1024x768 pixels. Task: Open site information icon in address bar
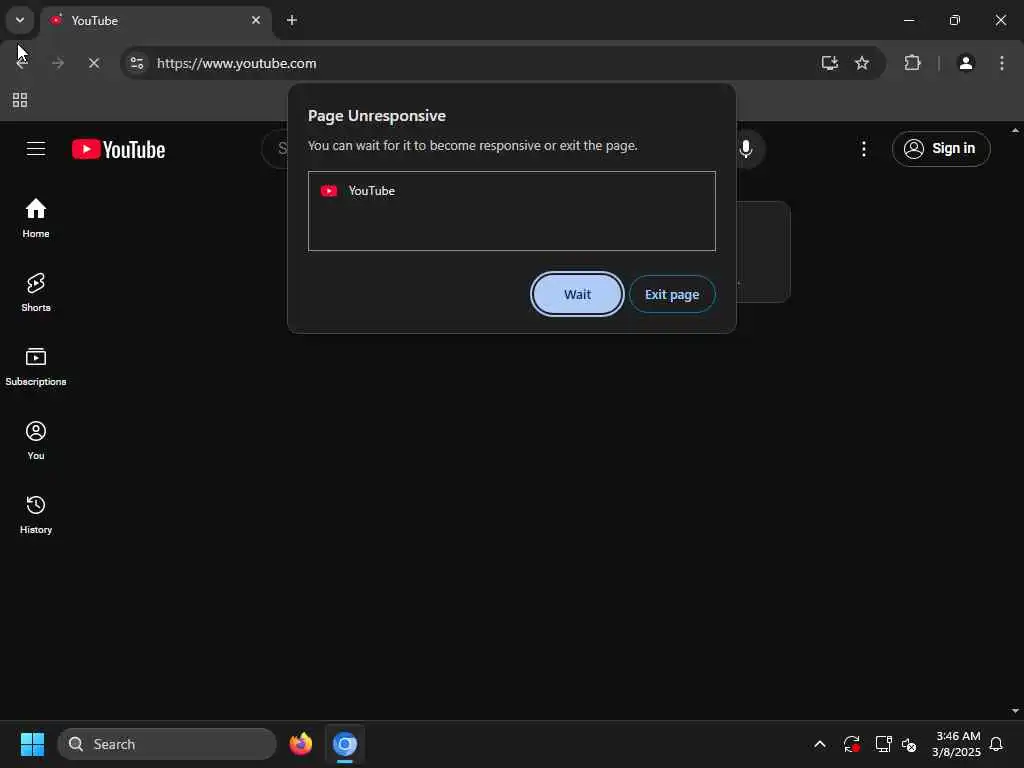pyautogui.click(x=137, y=63)
